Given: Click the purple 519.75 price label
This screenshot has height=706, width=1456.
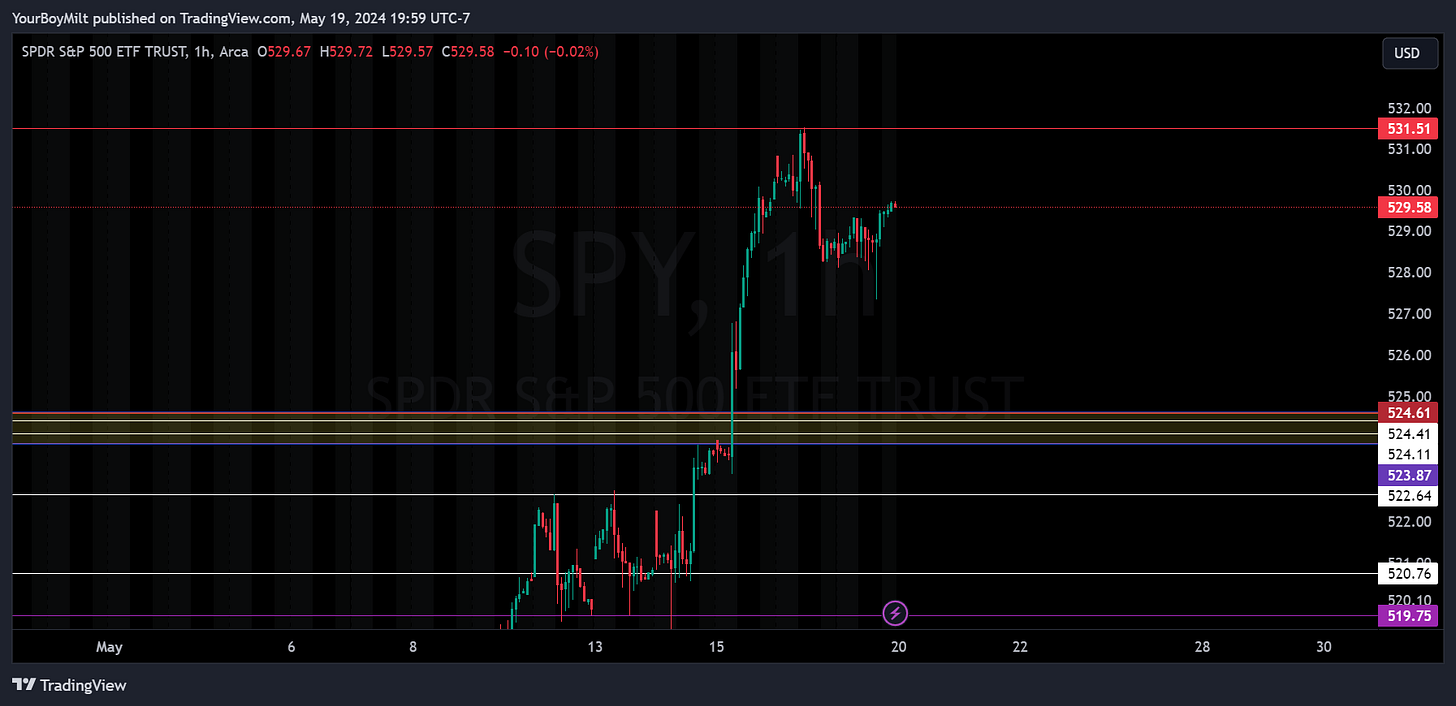Looking at the screenshot, I should (x=1408, y=616).
